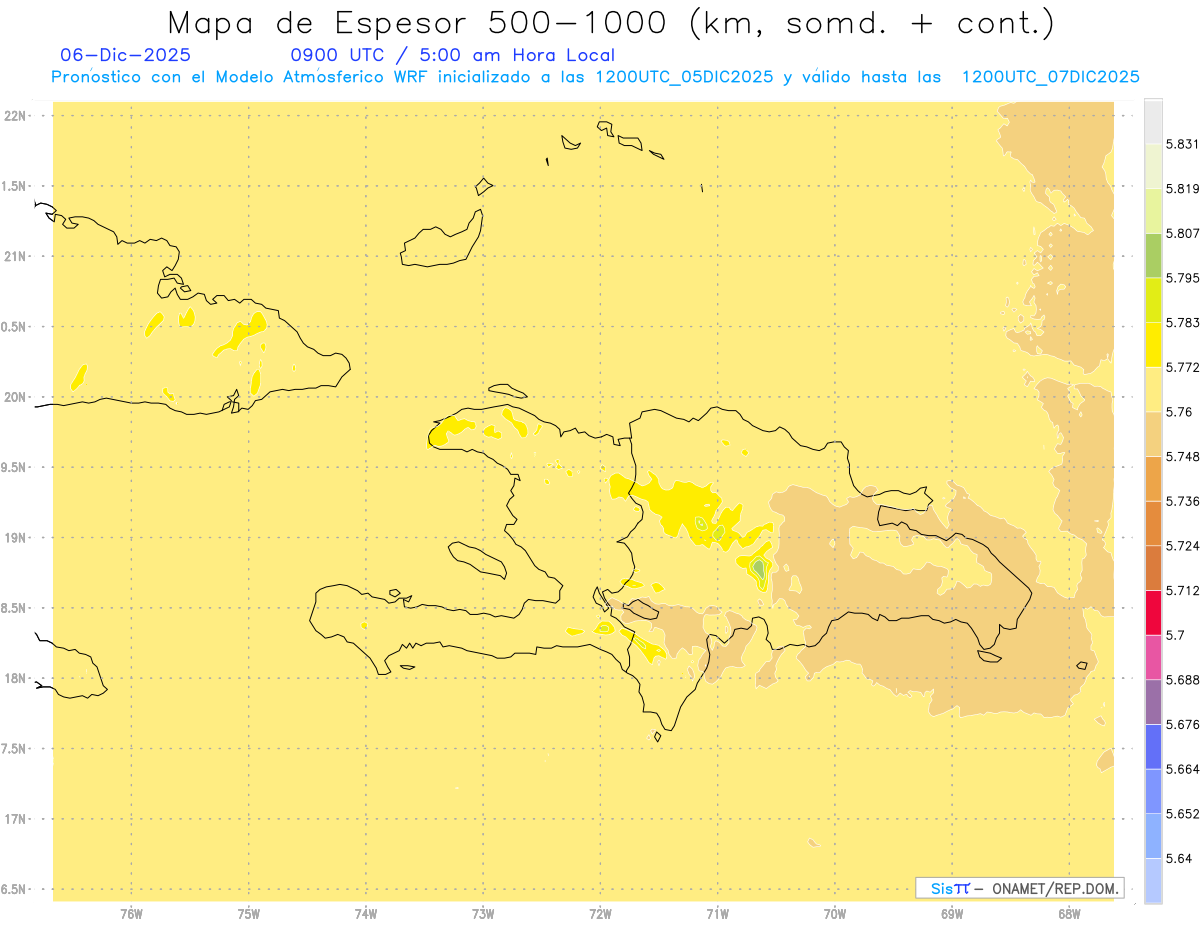Click the colorbar value 5.772
The height and width of the screenshot is (927, 1200).
(x=1183, y=368)
